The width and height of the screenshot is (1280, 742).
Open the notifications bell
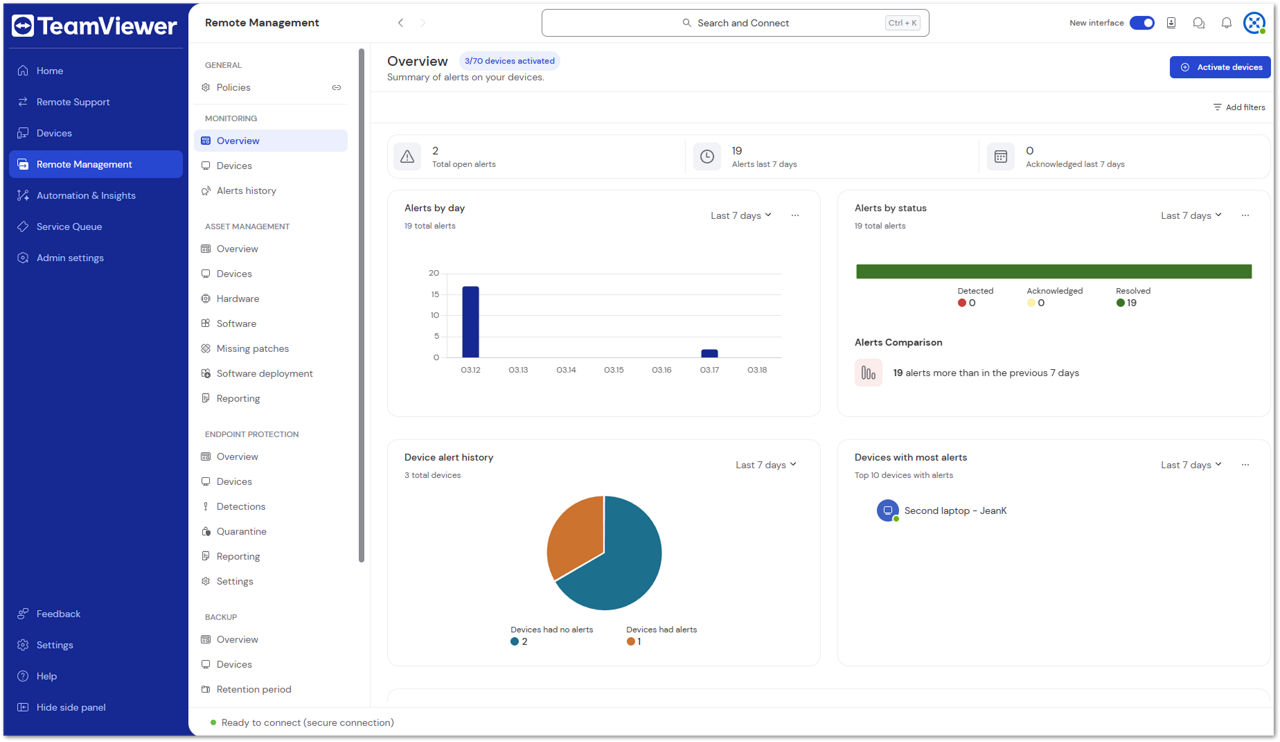pos(1226,23)
